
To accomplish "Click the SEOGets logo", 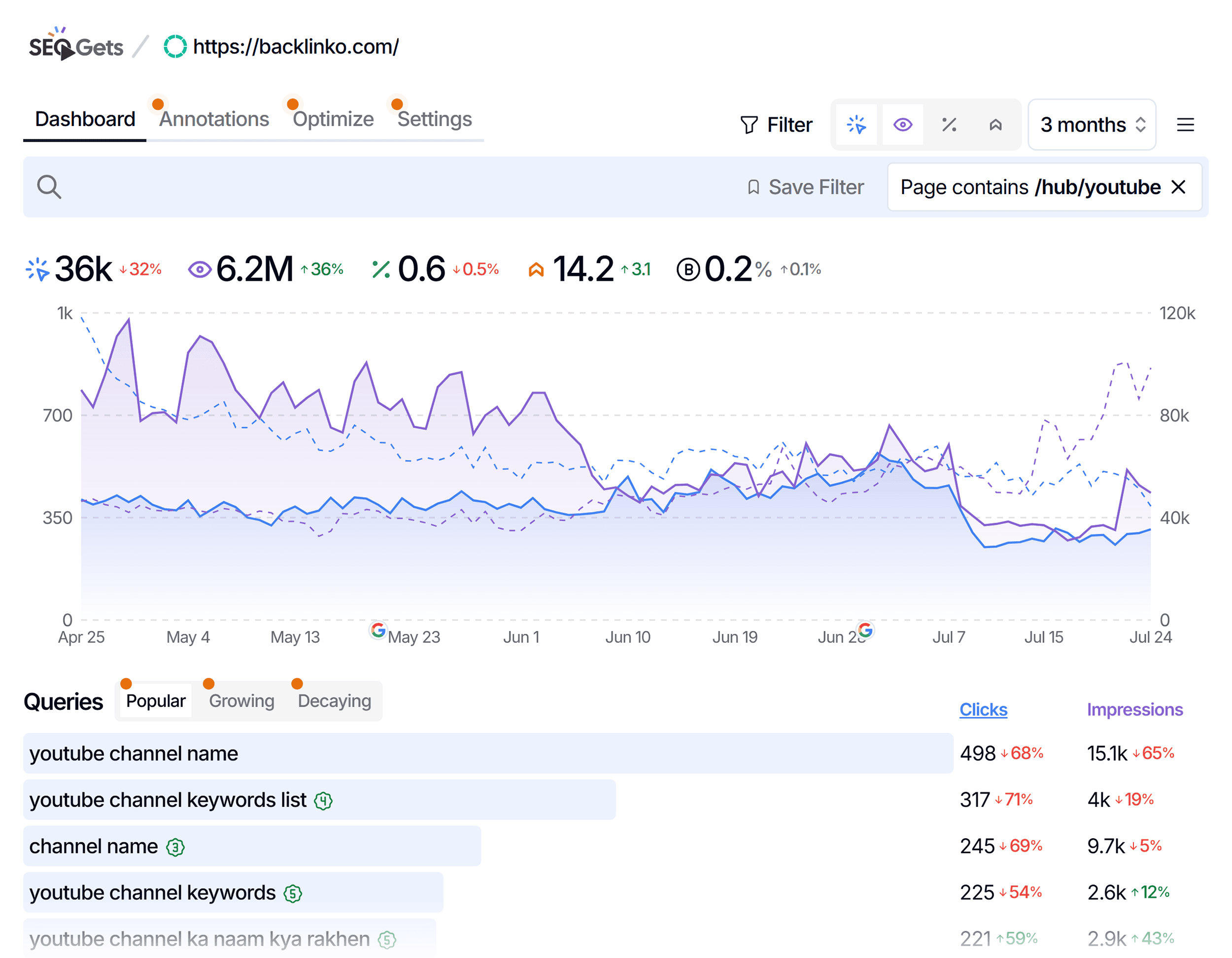I will (x=75, y=44).
